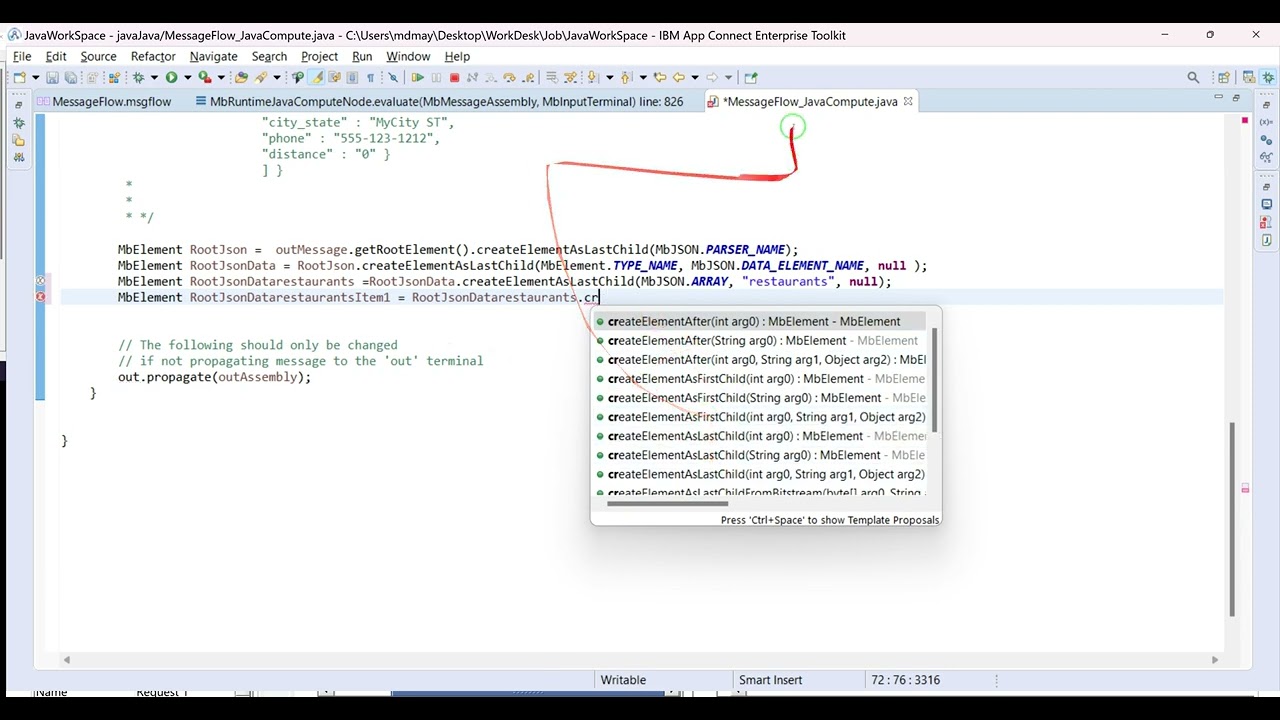Click the Writable status bar field
This screenshot has width=1280, height=720.
pyautogui.click(x=623, y=680)
